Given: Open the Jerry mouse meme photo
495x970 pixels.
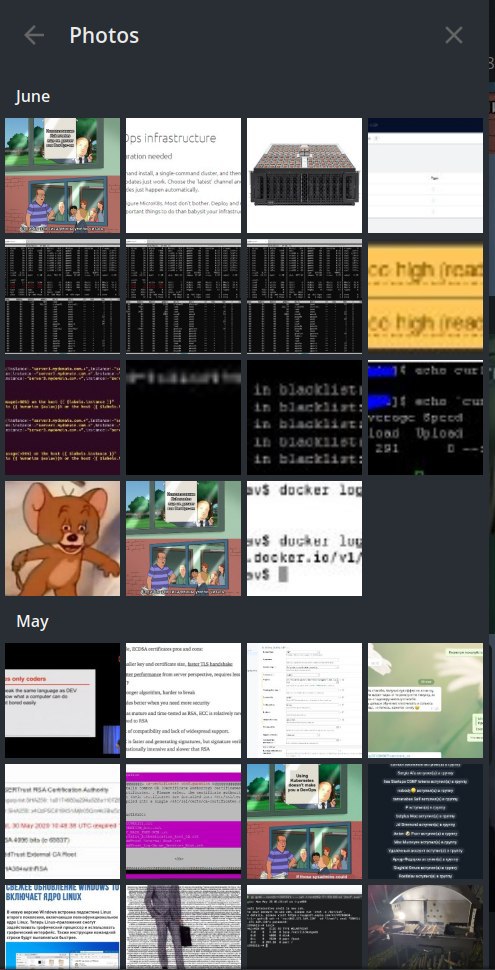Looking at the screenshot, I should click(x=62, y=539).
